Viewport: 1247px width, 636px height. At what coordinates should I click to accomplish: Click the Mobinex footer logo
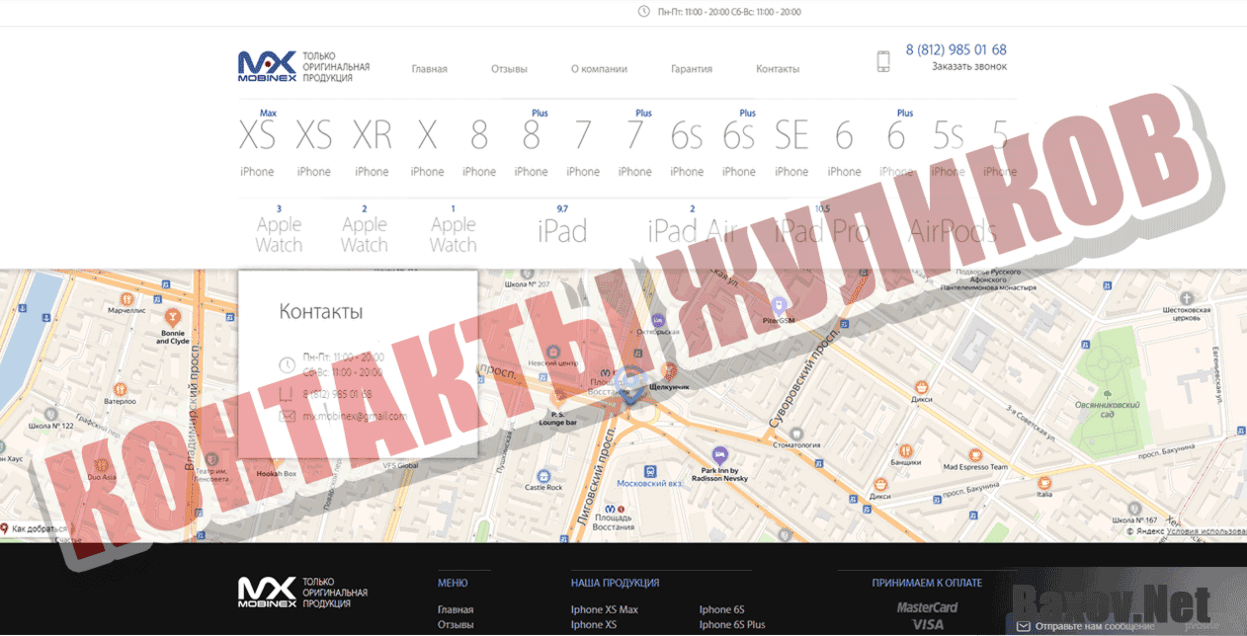pos(267,592)
